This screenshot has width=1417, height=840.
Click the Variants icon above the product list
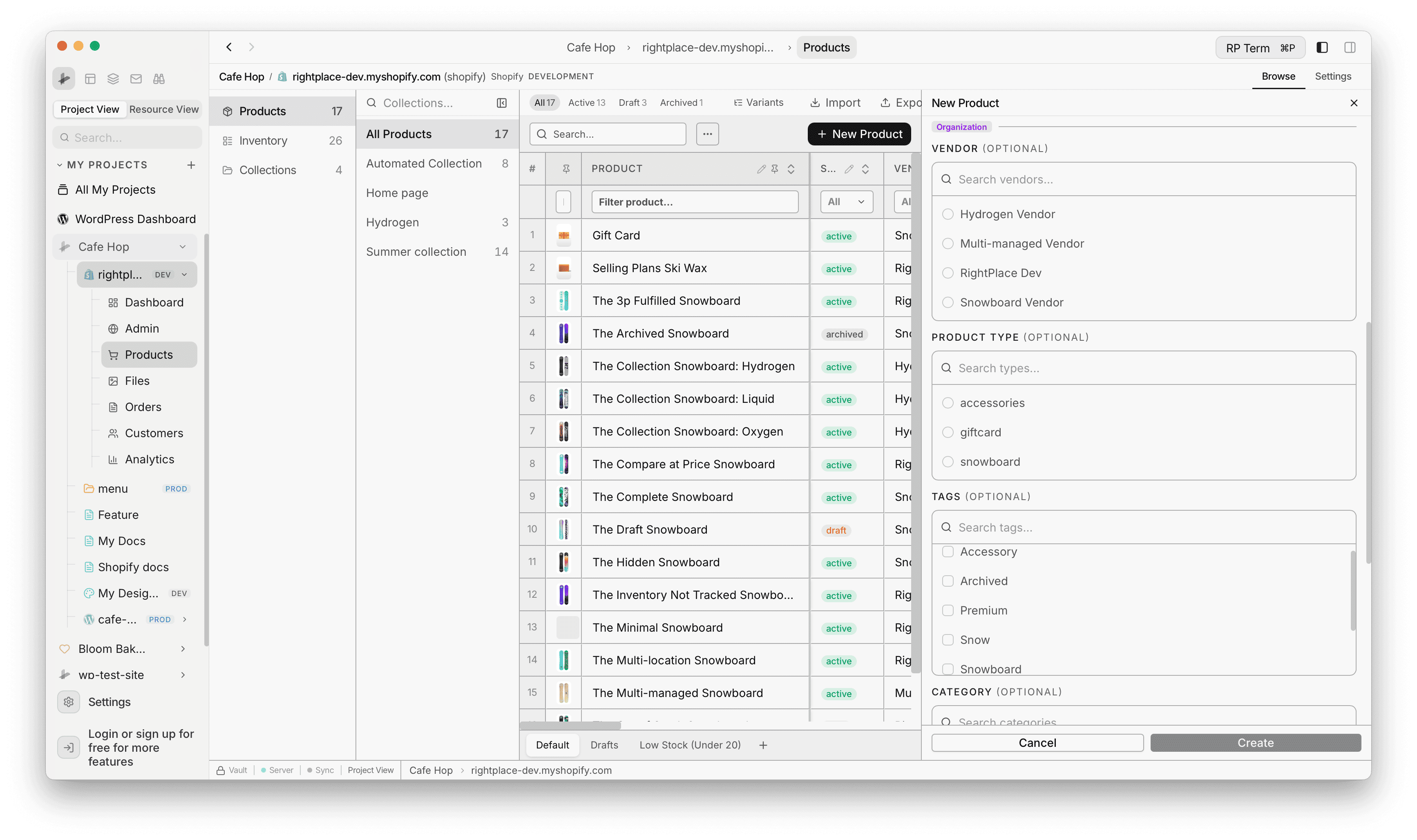(x=738, y=103)
